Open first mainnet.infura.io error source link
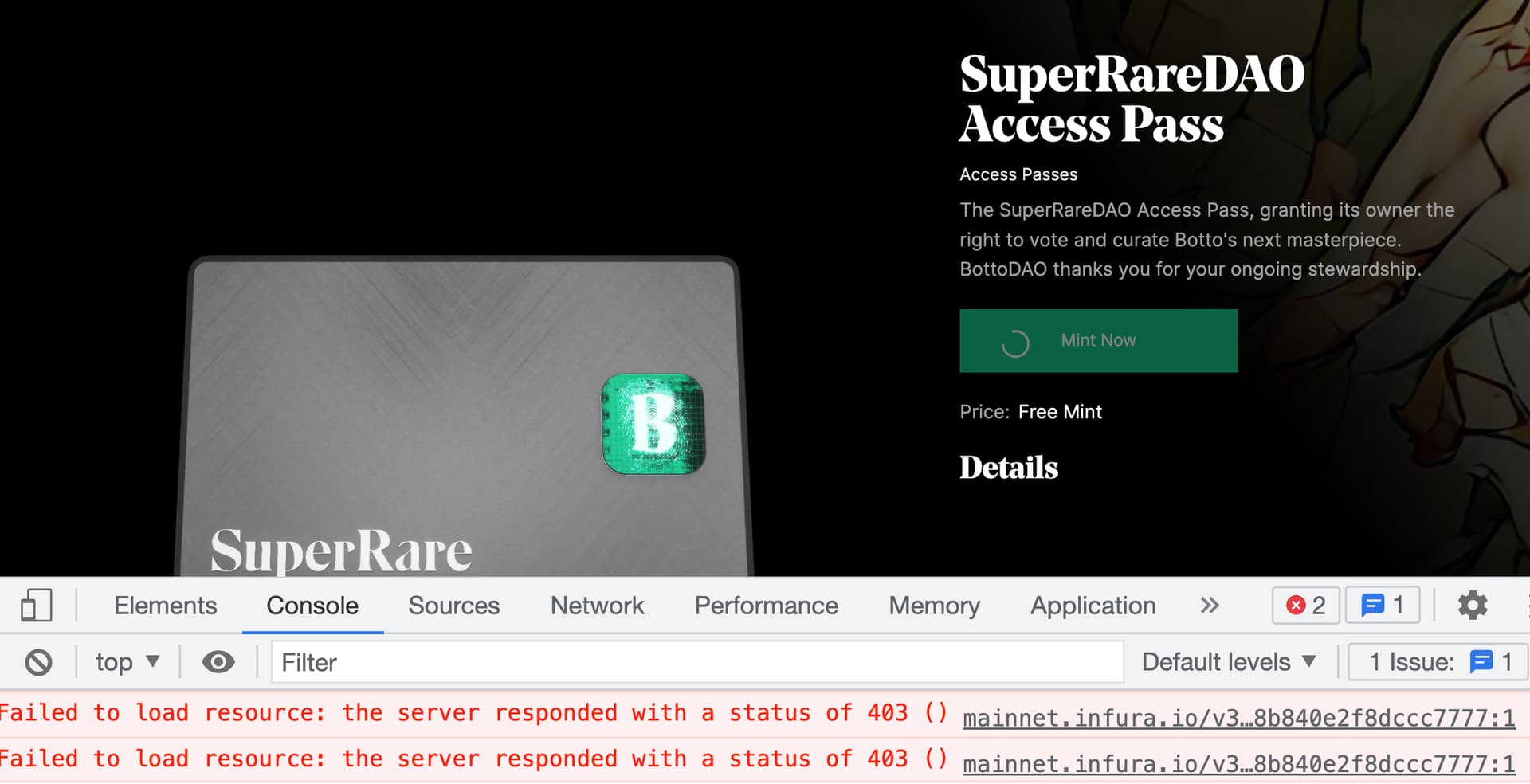Screen dimensions: 1530x784 tap(1238, 718)
